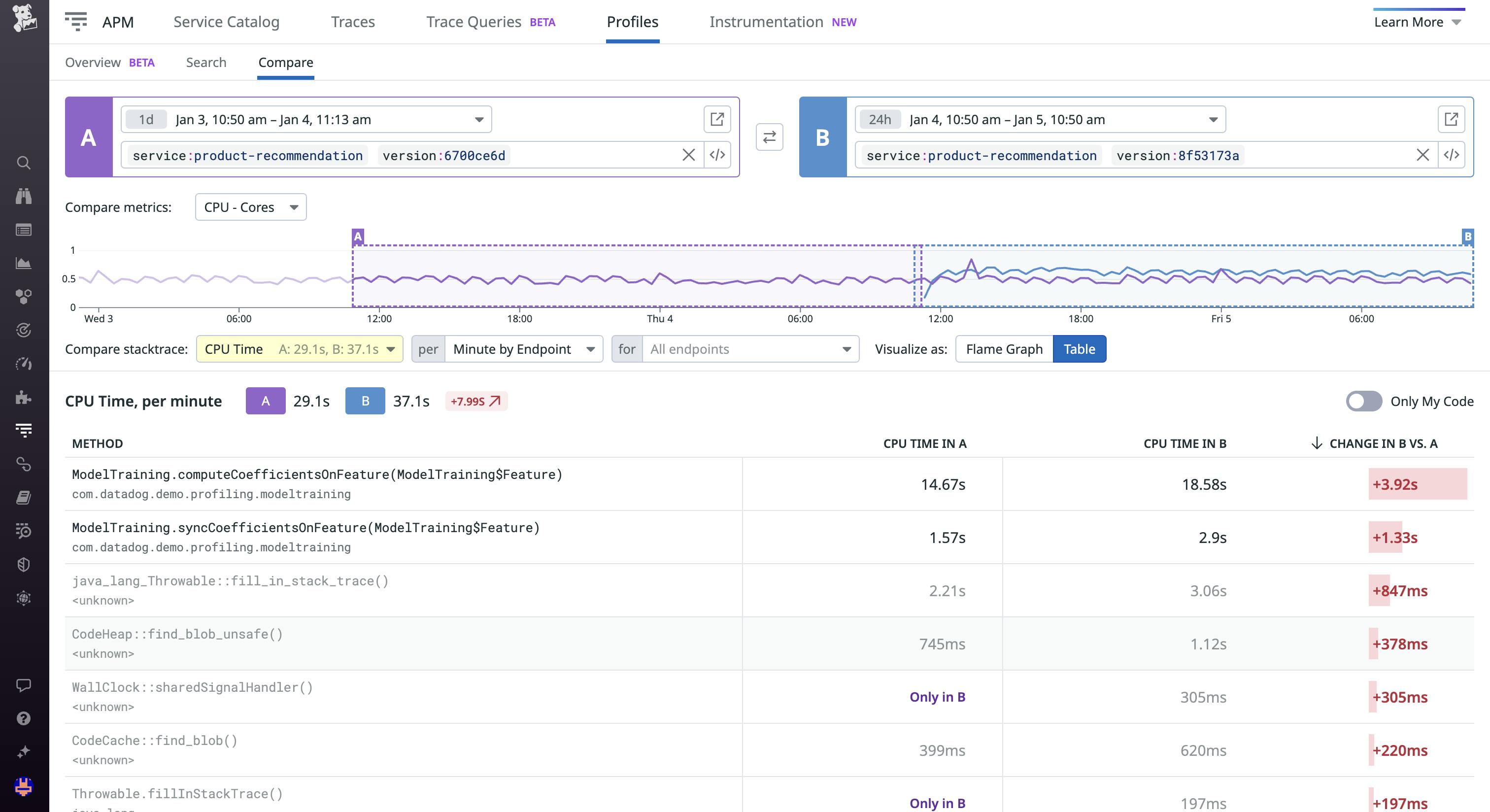The image size is (1490, 812).
Task: Remove the query filter for comparison B
Action: tap(1422, 155)
